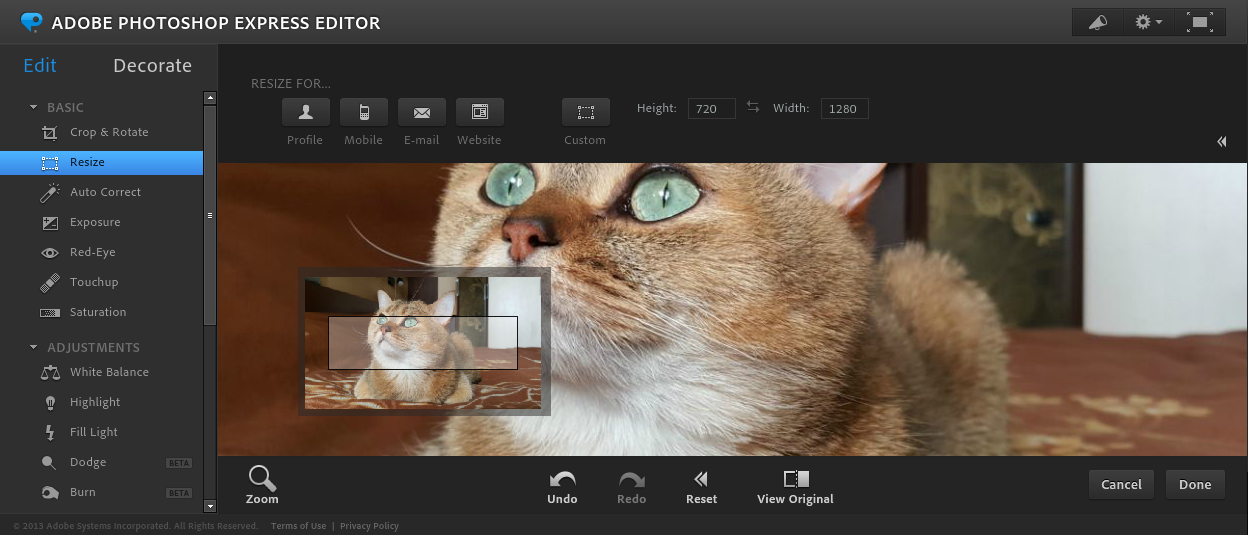Open the Exposure adjustment
This screenshot has height=535, width=1248.
point(101,222)
